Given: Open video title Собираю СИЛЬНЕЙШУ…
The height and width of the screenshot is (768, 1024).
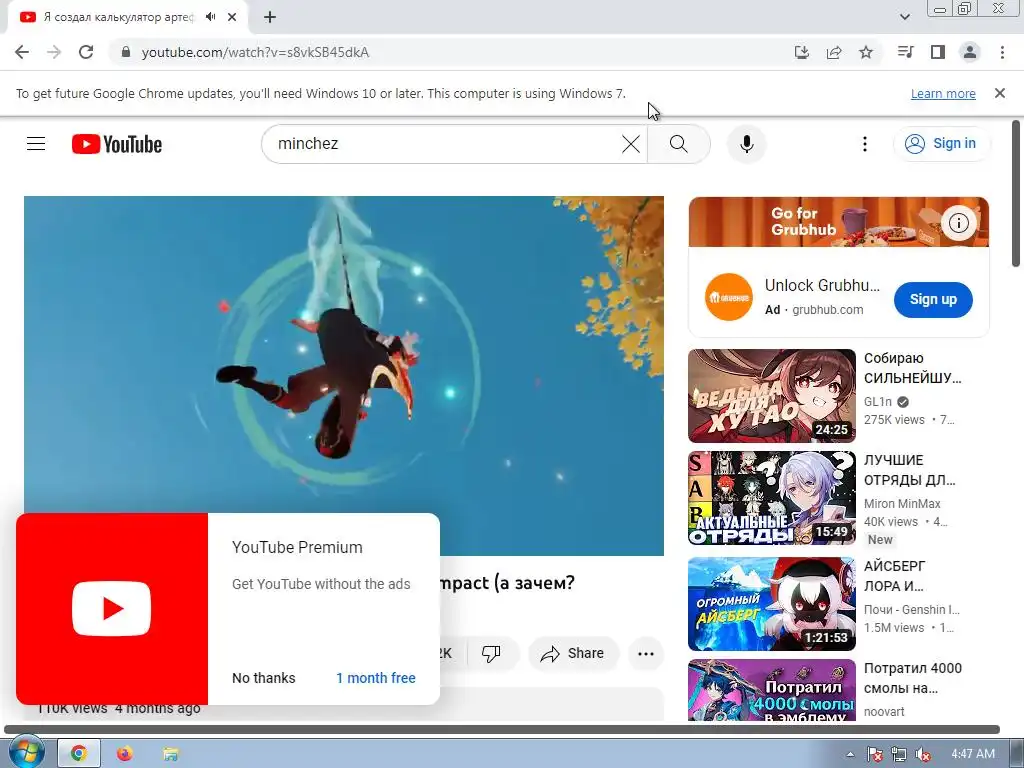Looking at the screenshot, I should click(x=912, y=368).
